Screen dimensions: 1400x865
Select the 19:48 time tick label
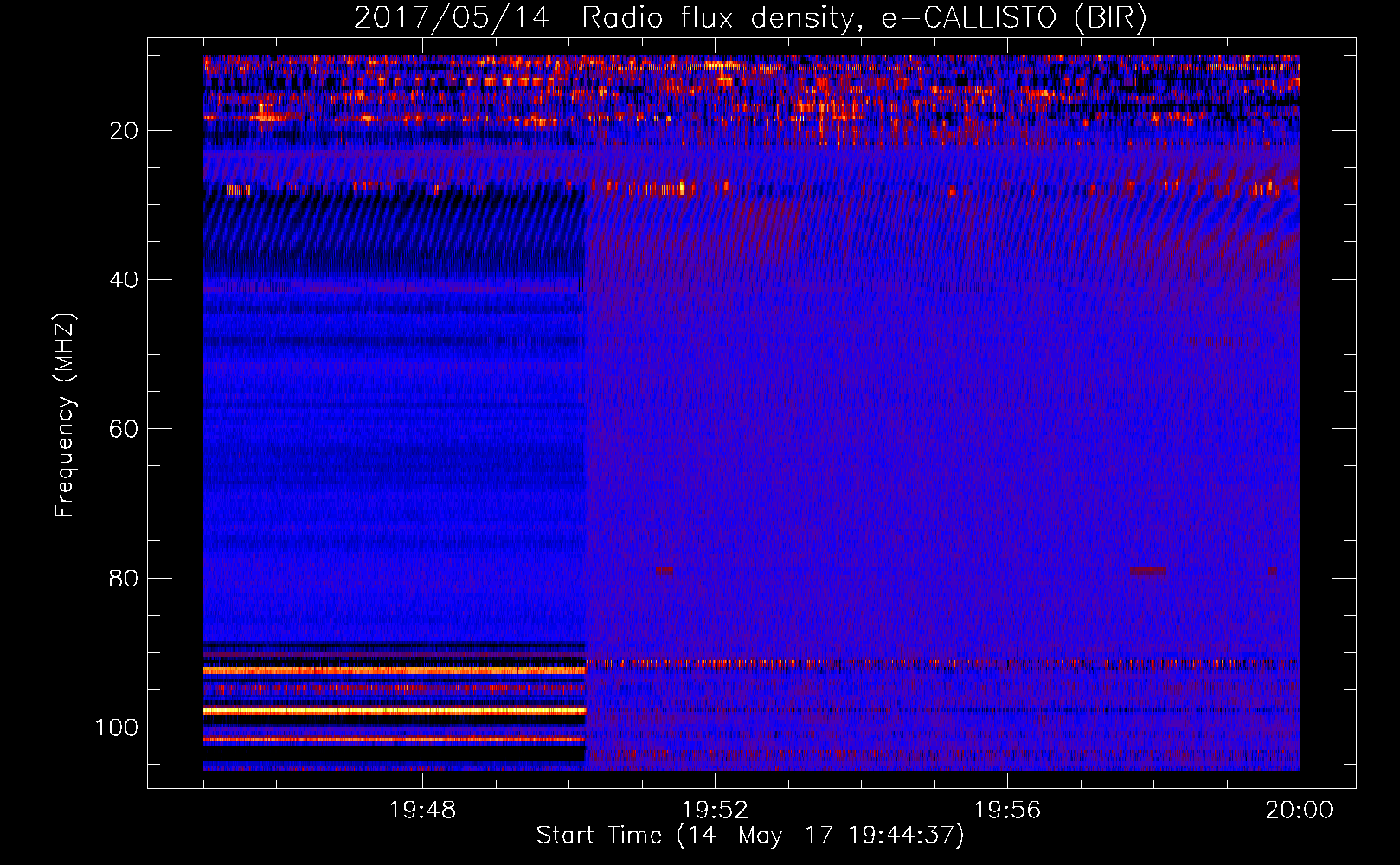tap(422, 811)
